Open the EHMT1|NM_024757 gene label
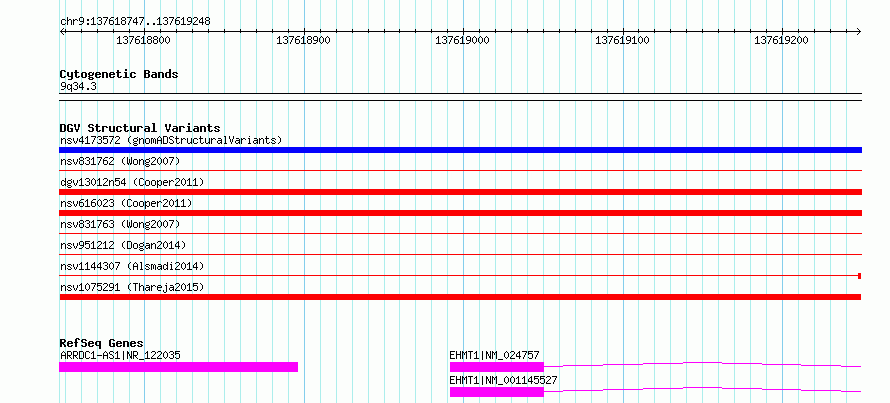 (494, 355)
